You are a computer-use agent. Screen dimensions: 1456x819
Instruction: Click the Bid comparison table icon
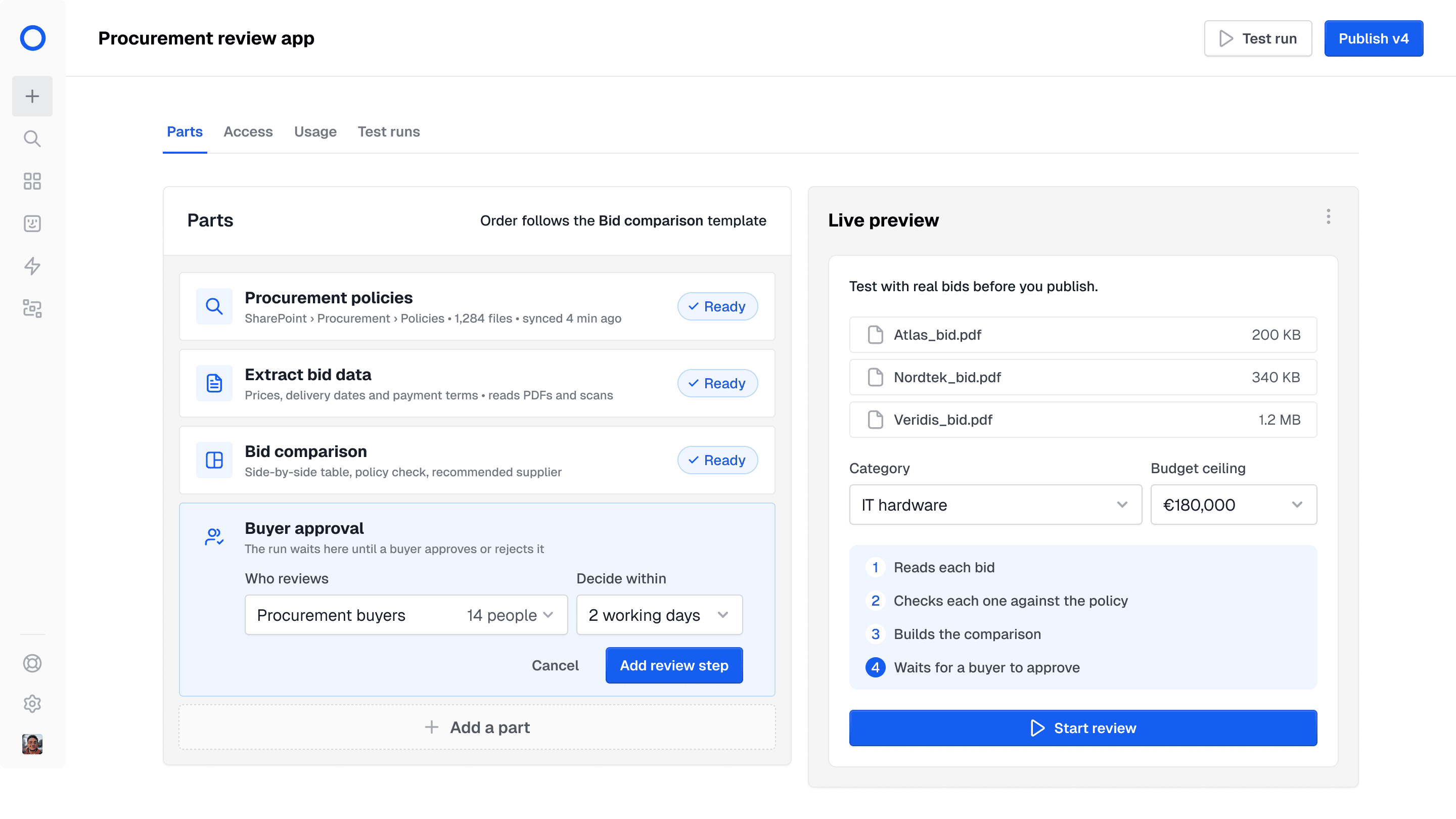(214, 460)
